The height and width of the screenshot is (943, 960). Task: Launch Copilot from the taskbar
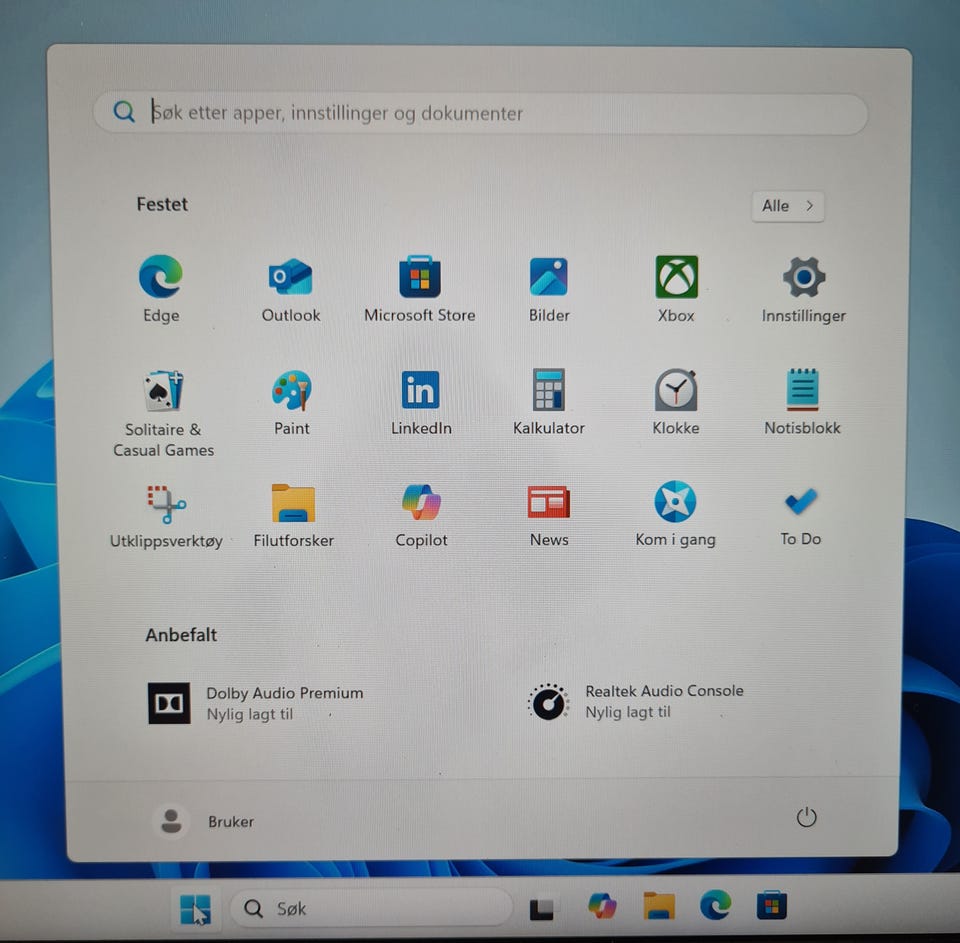pos(602,906)
